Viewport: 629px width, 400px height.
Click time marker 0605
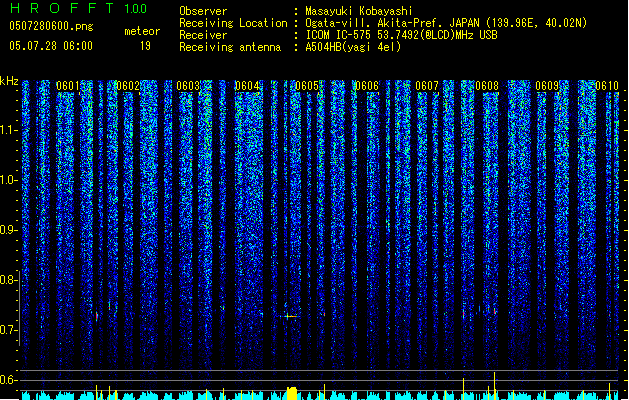307,86
